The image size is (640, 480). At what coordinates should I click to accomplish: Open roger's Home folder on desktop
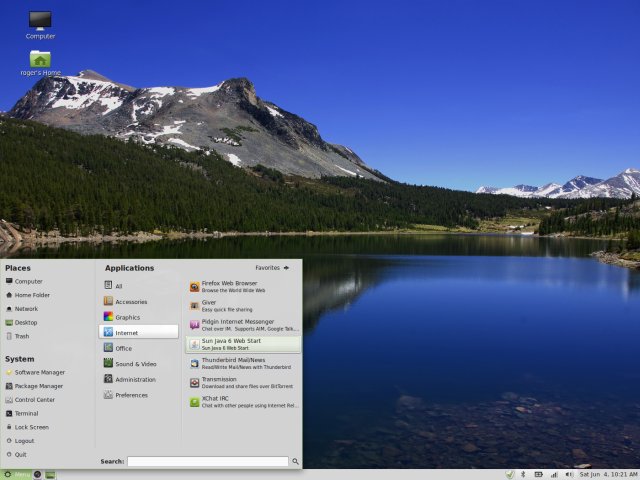40,63
